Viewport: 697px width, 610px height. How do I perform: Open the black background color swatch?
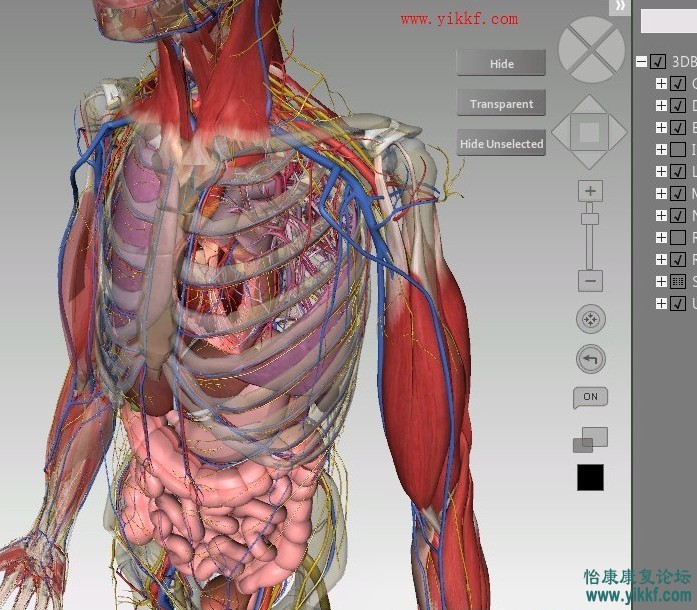(590, 478)
